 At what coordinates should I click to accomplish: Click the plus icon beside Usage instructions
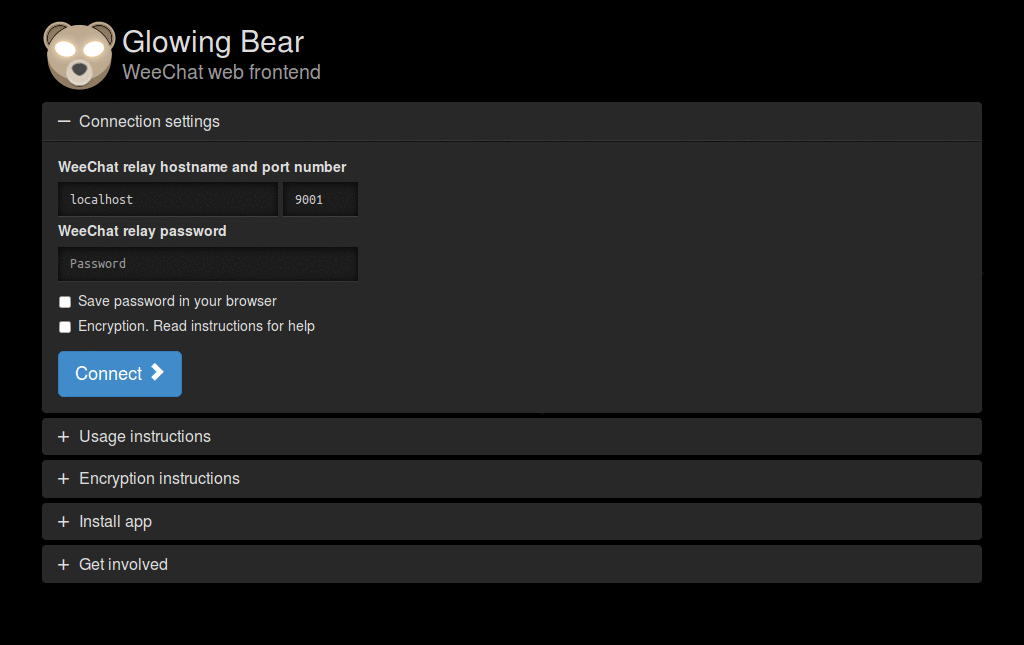(64, 436)
